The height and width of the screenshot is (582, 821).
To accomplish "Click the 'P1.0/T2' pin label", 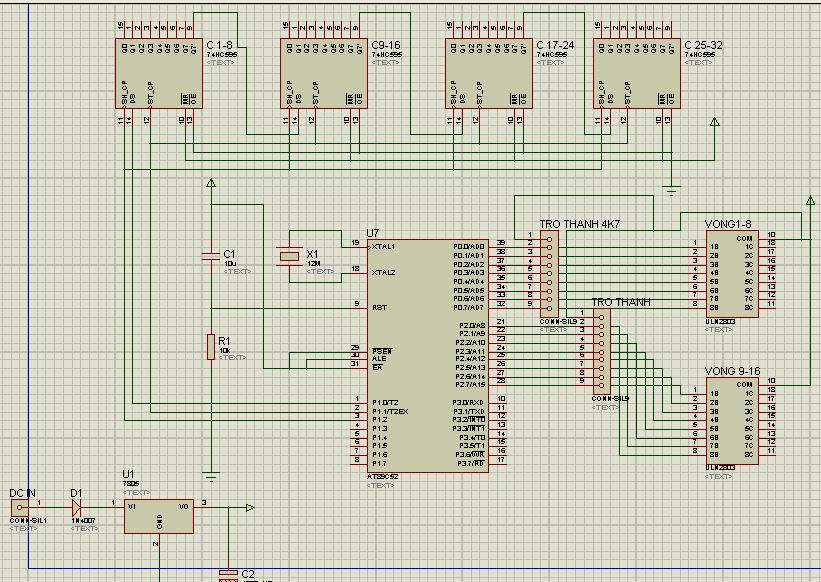I will click(x=385, y=403).
